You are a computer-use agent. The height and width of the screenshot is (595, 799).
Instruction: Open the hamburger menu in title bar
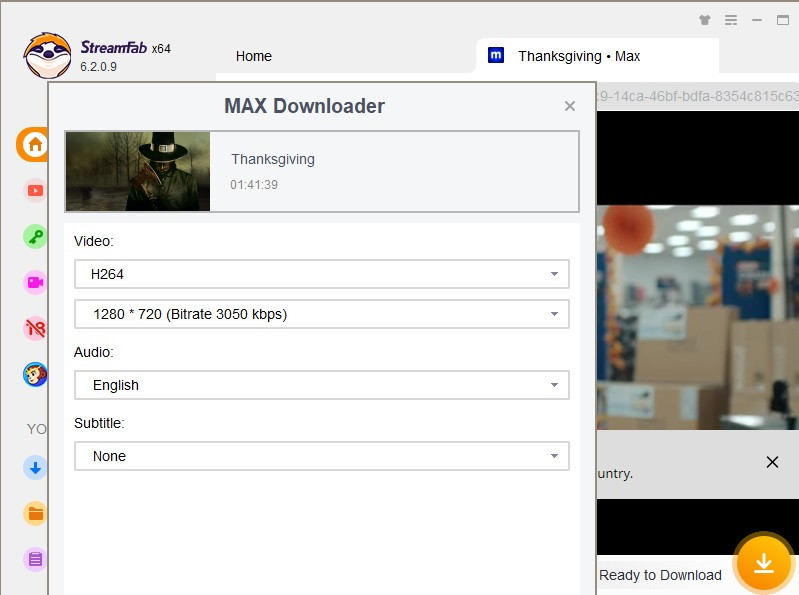point(731,20)
